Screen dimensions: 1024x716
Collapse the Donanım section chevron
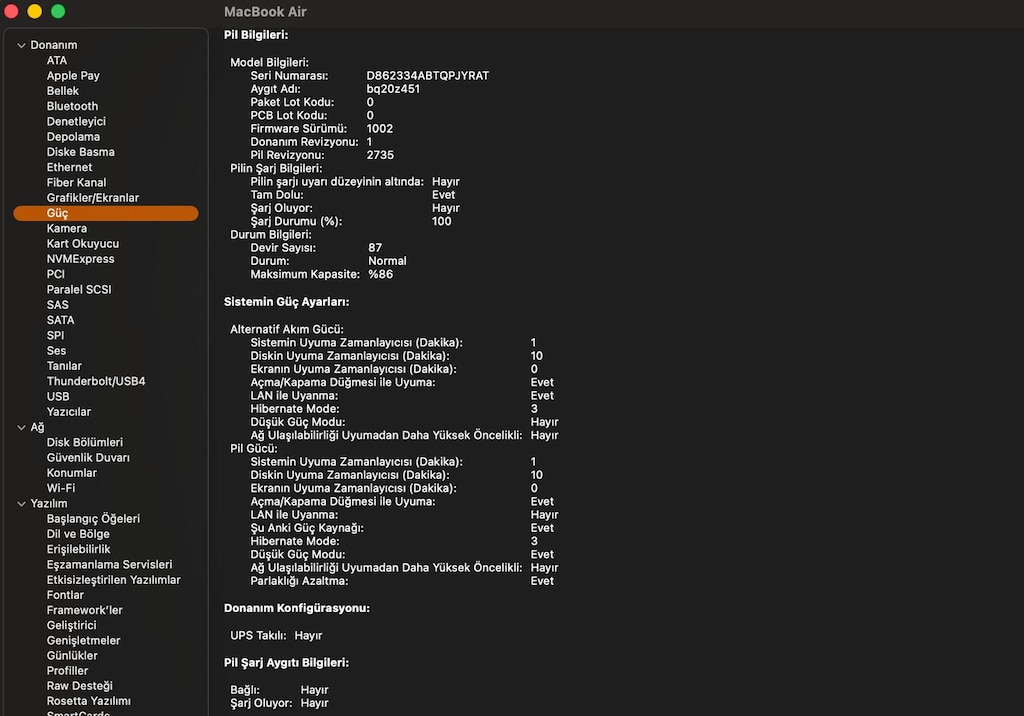[22, 45]
